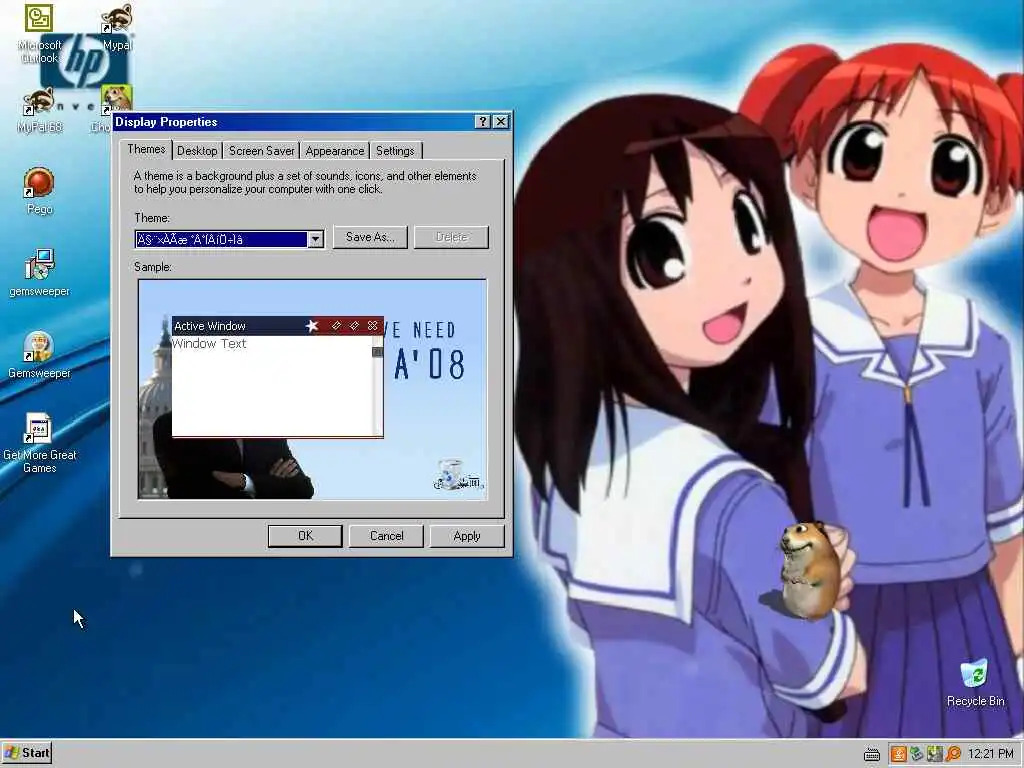Screen dimensions: 1024x768
Task: Click the orange system tray icon
Action: point(899,754)
